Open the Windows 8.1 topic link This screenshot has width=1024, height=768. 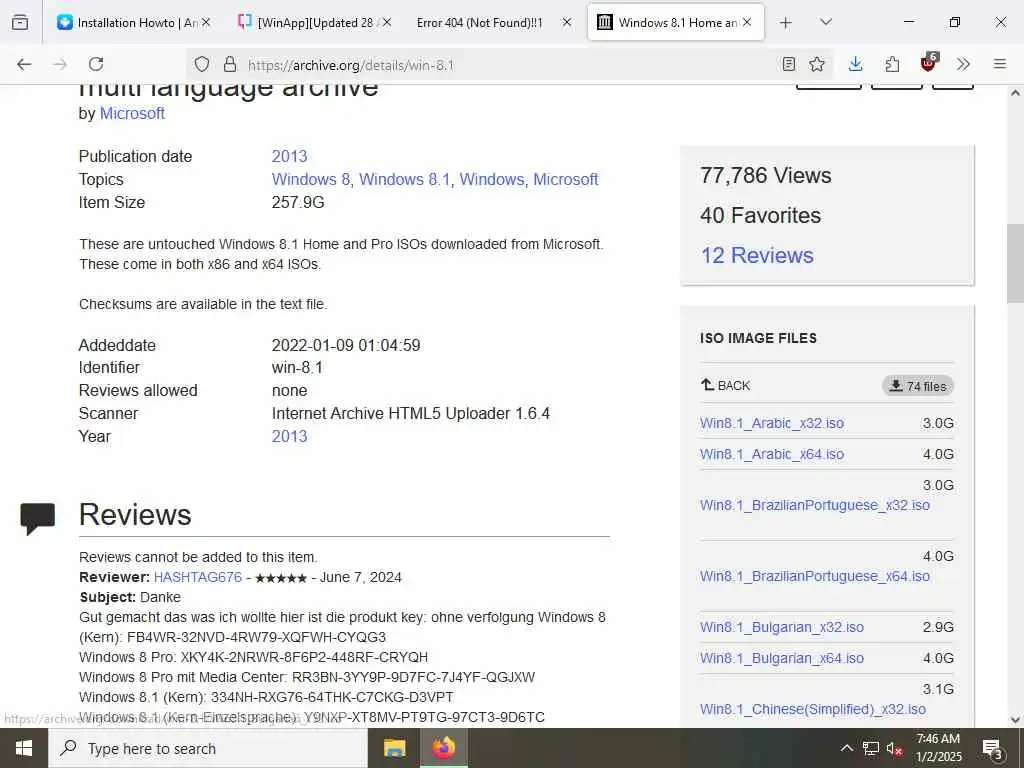[405, 180]
